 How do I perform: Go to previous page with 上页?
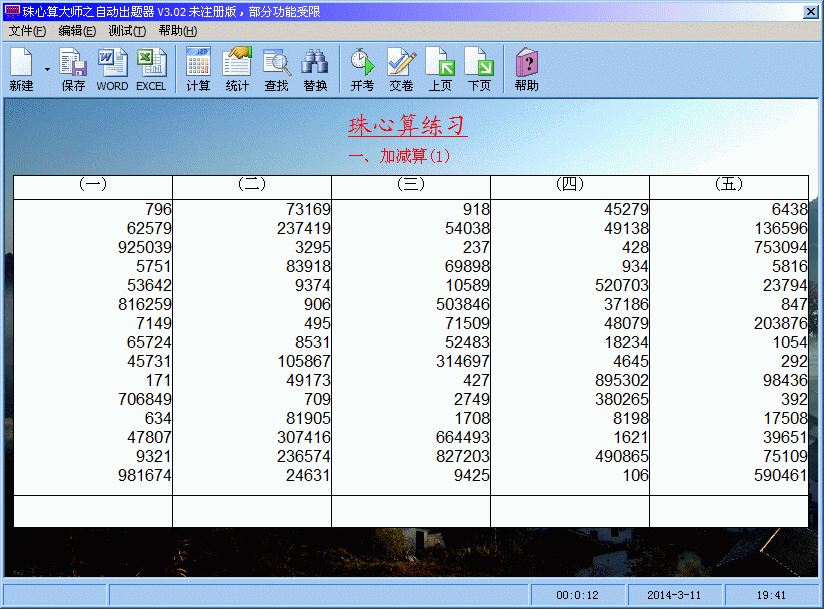[440, 69]
